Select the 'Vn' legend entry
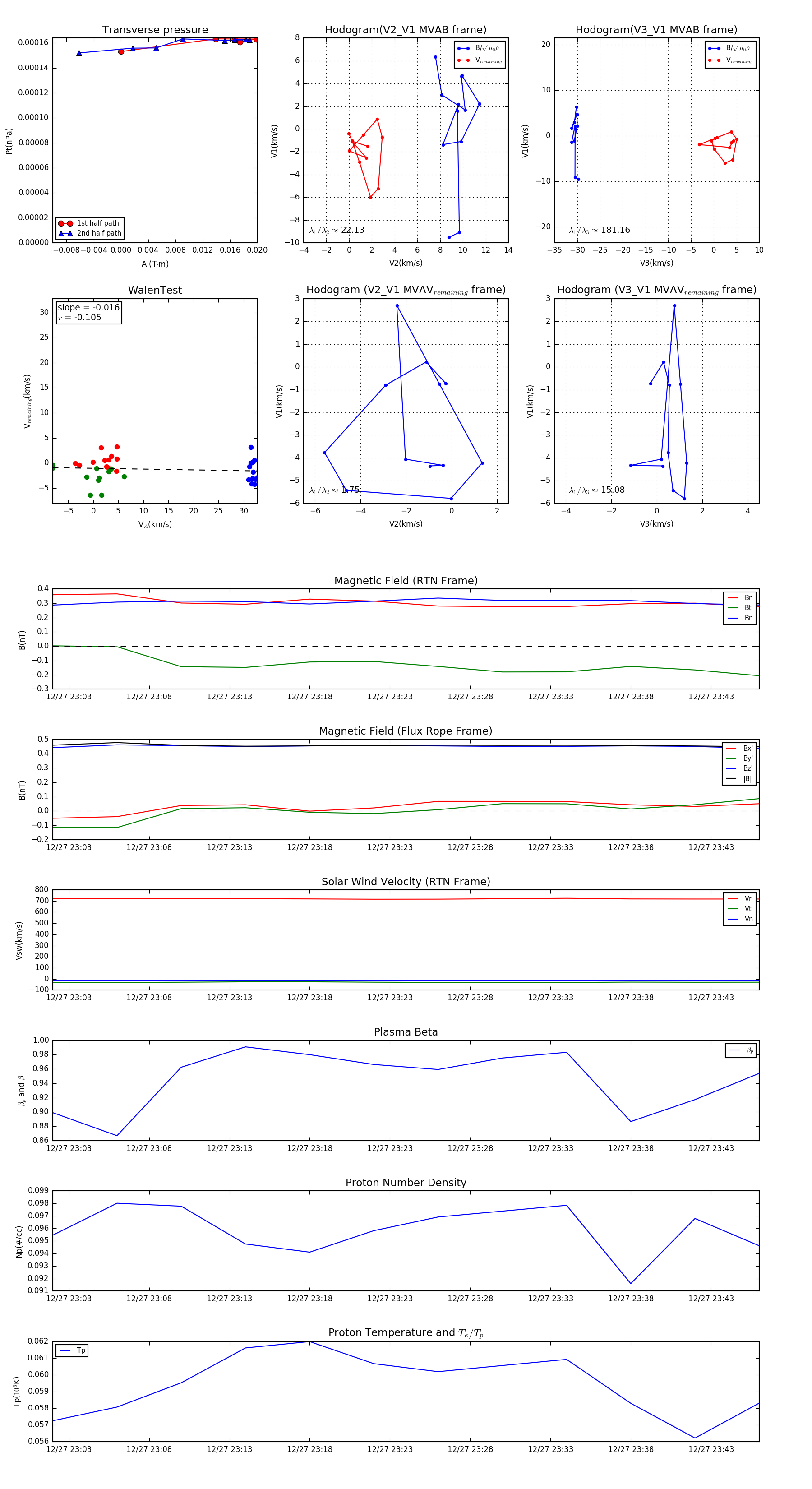812x1489 pixels. [x=740, y=919]
